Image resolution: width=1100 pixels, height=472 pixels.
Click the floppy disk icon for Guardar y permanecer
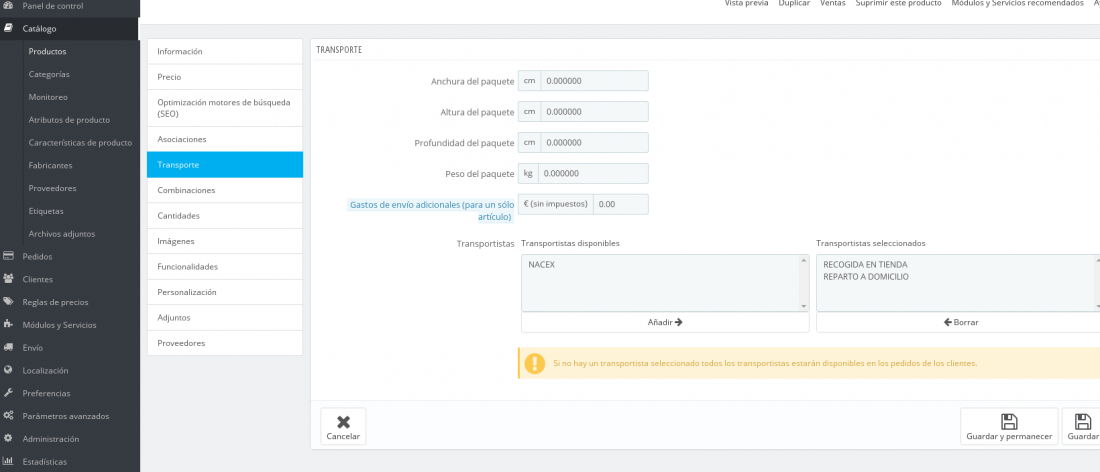click(1009, 422)
